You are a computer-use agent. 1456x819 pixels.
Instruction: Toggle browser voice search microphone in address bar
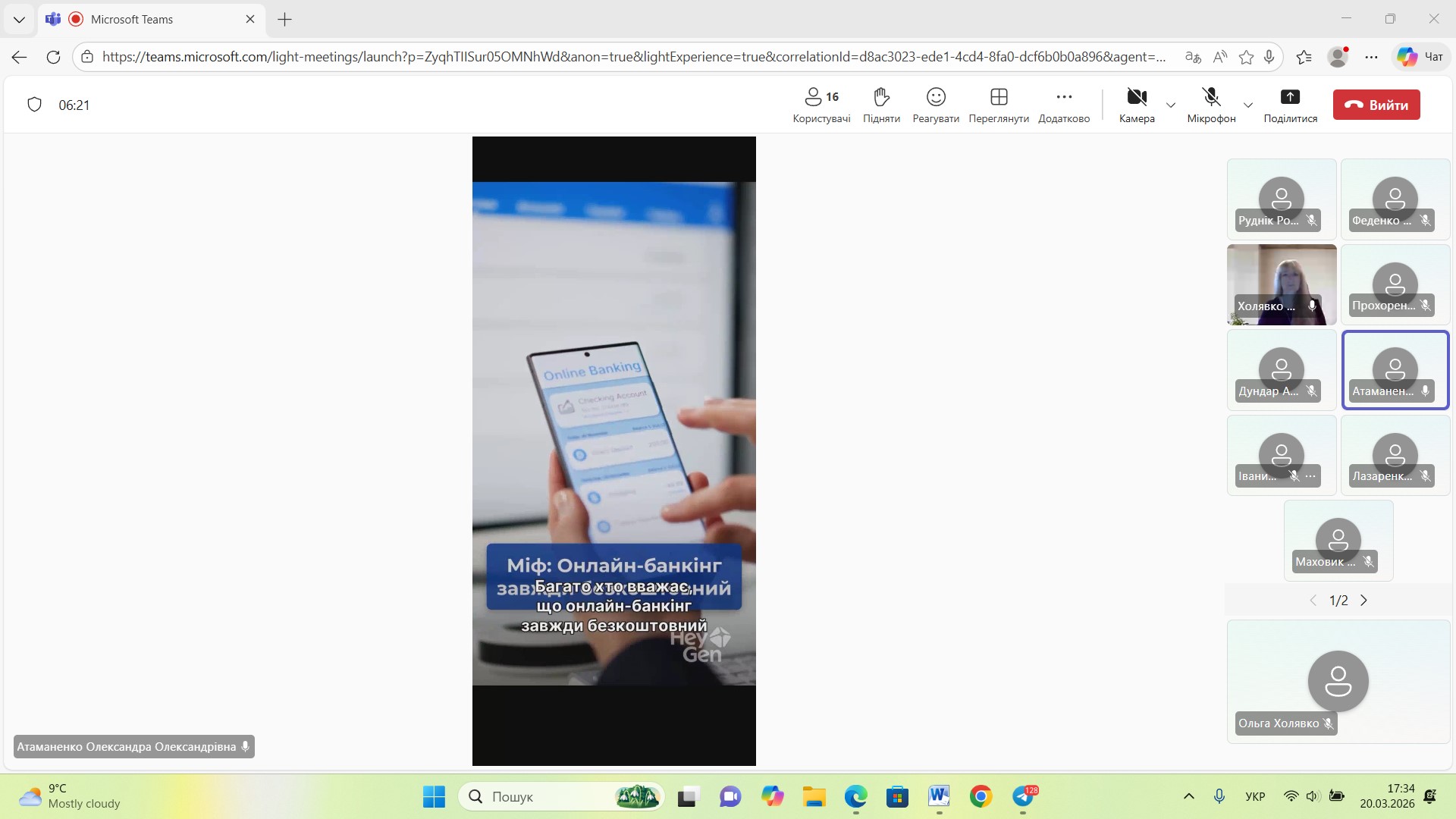[x=1269, y=57]
